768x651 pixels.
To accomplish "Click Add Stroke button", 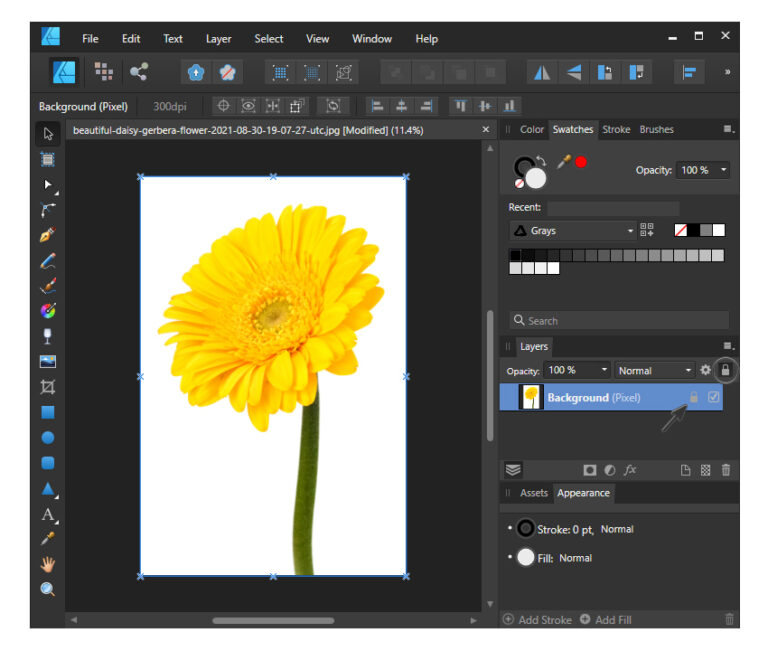I will tap(537, 620).
